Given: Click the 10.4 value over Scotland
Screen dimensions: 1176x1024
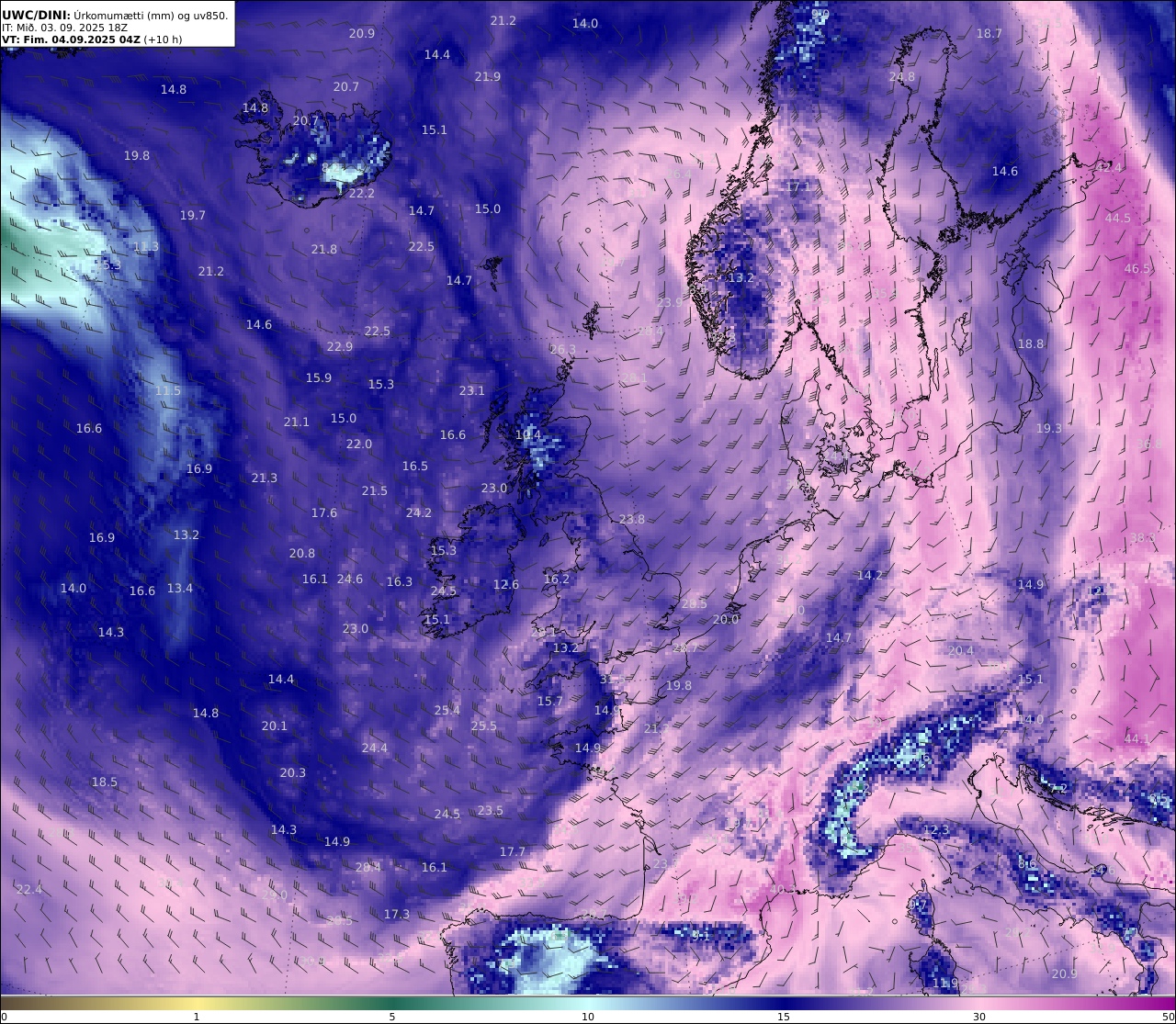Looking at the screenshot, I should tap(528, 435).
